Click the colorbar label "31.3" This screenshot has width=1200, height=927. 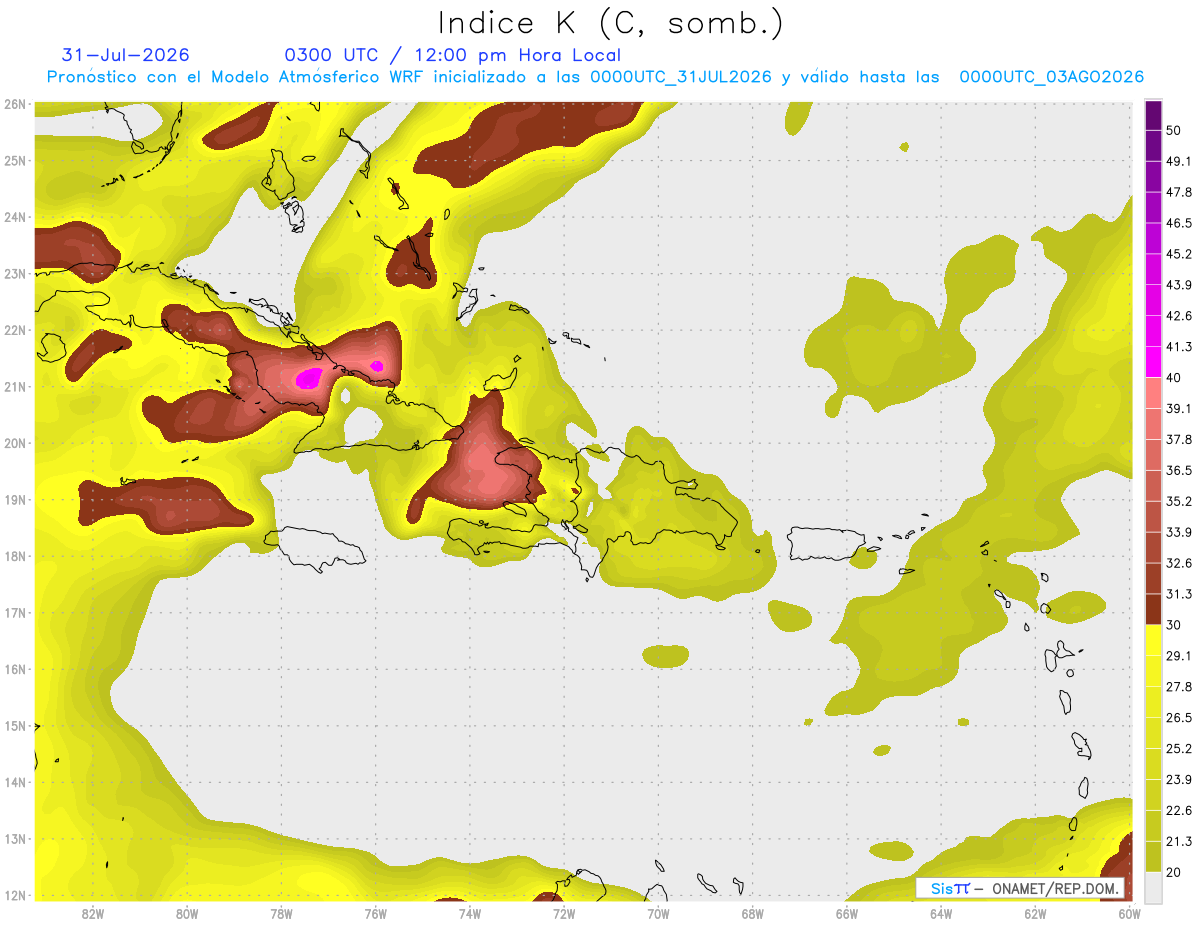pos(1178,594)
